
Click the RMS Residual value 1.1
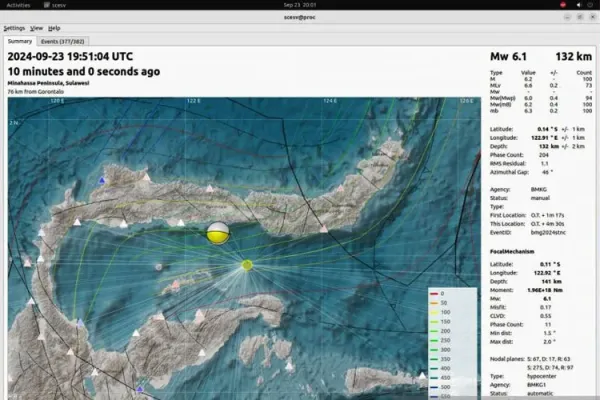pyautogui.click(x=544, y=163)
